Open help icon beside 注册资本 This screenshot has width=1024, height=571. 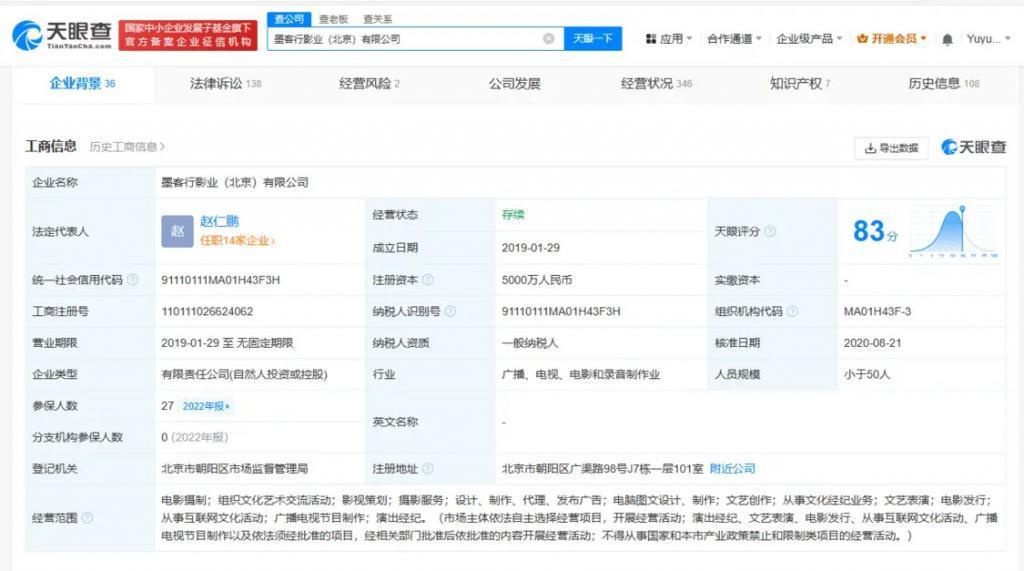pyautogui.click(x=428, y=280)
